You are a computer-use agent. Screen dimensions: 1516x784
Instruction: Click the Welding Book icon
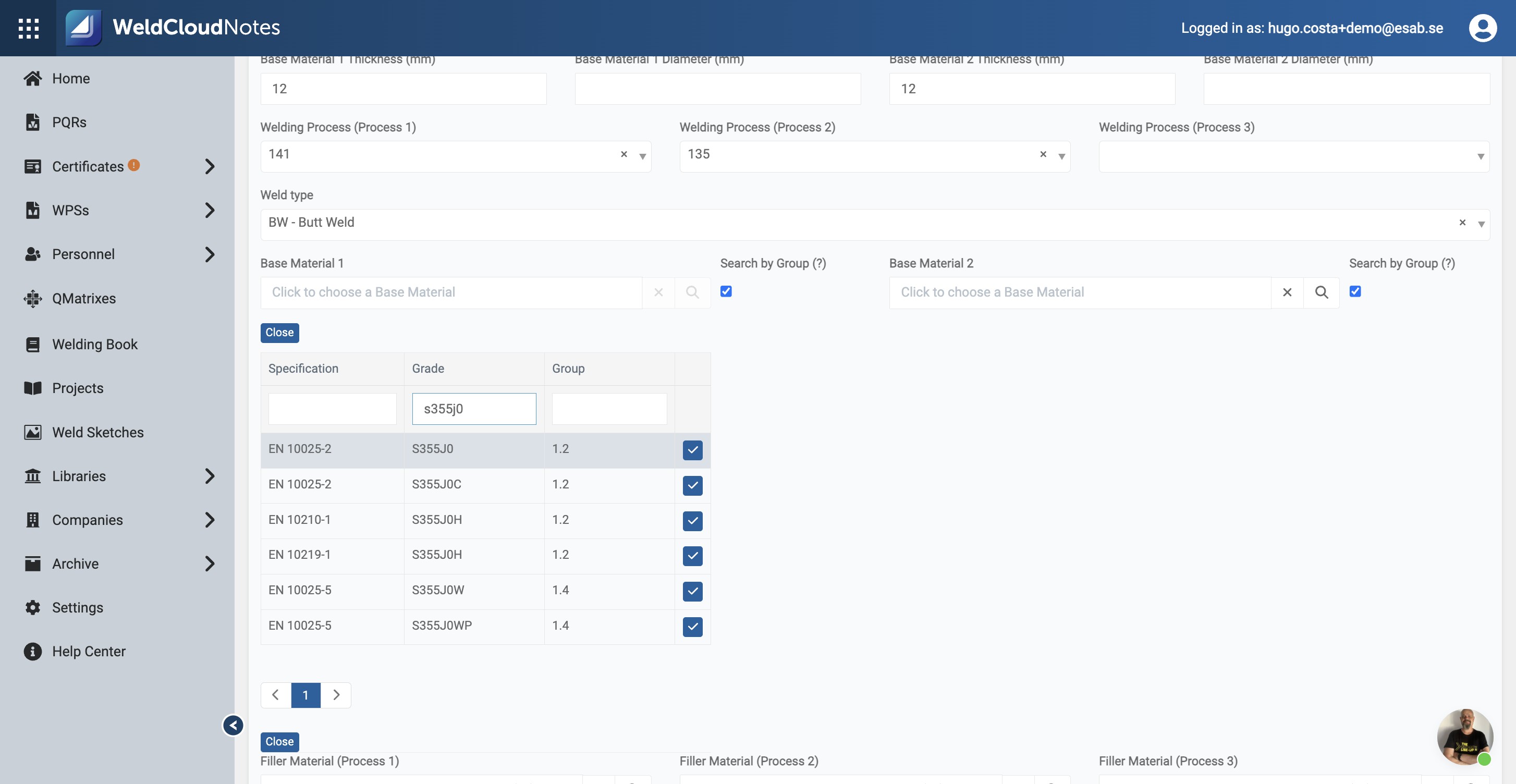pyautogui.click(x=33, y=345)
